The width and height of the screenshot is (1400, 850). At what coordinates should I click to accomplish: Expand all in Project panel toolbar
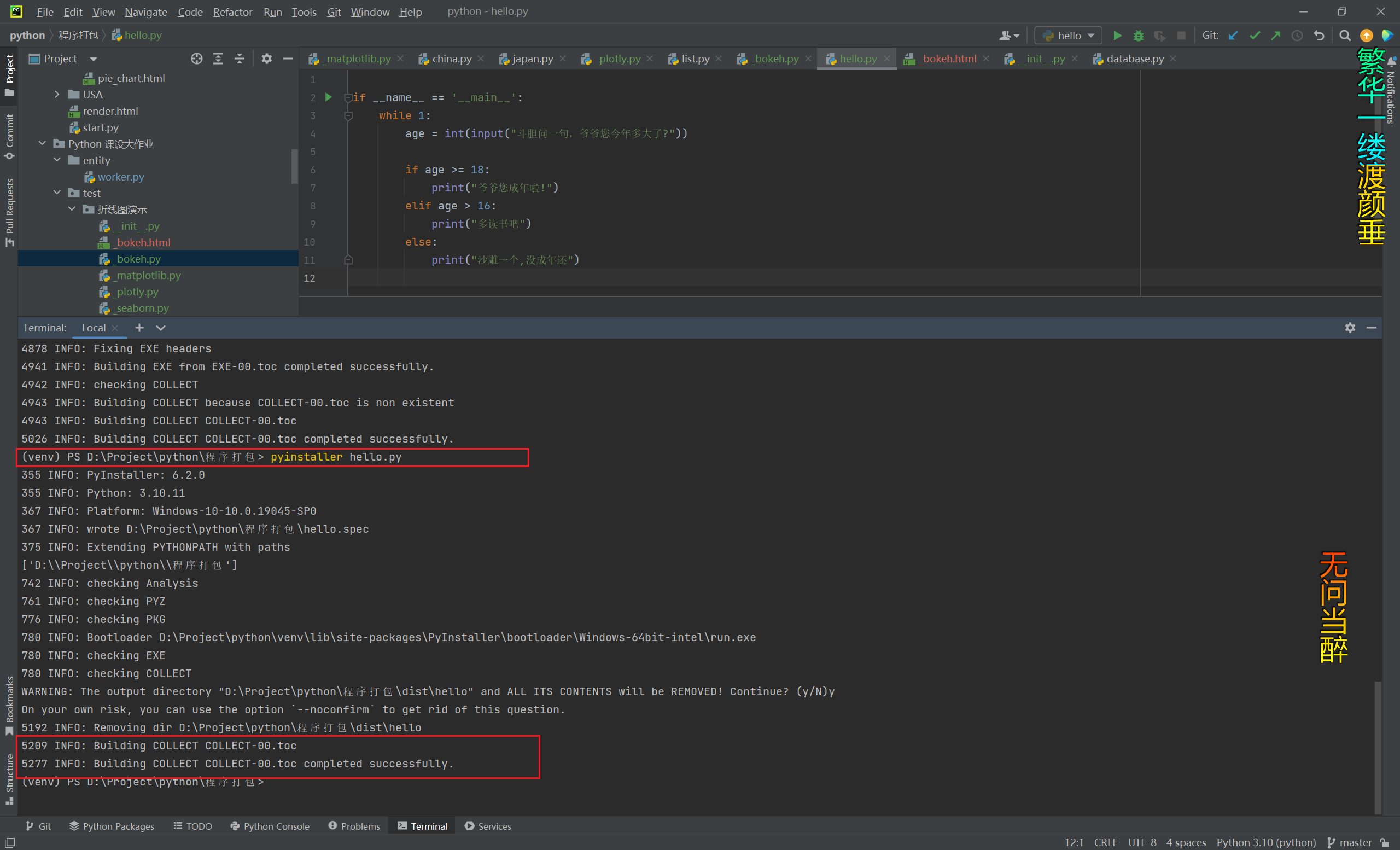click(218, 59)
